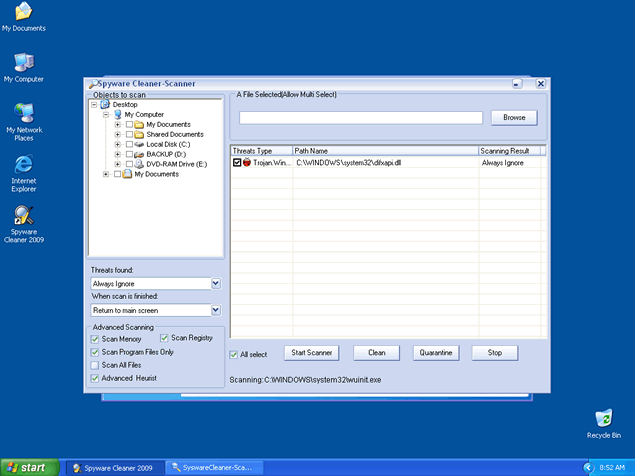The height and width of the screenshot is (476, 635).
Task: Click the Trojan threat icon in results
Action: tap(246, 162)
